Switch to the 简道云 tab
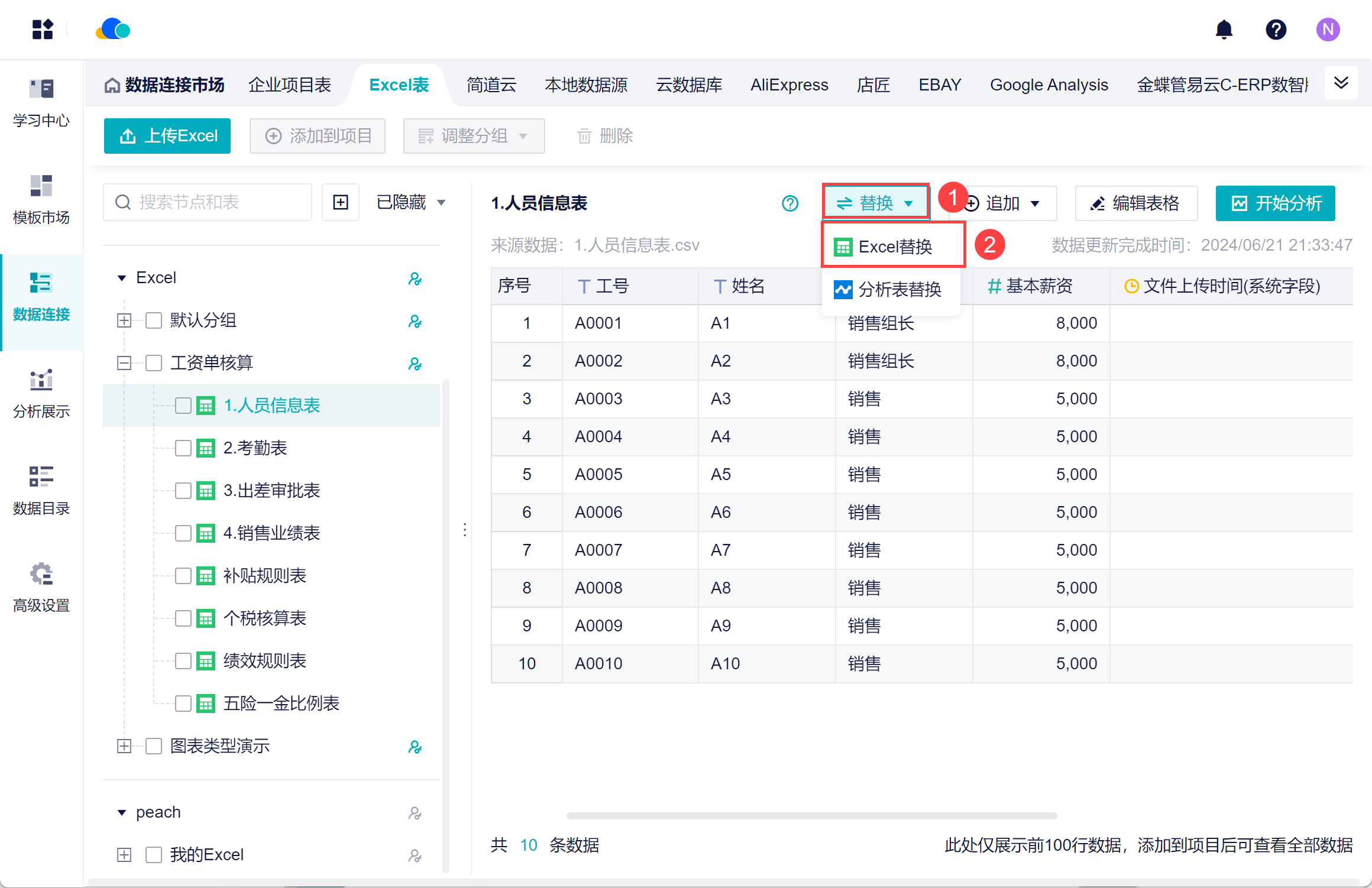 pyautogui.click(x=491, y=85)
